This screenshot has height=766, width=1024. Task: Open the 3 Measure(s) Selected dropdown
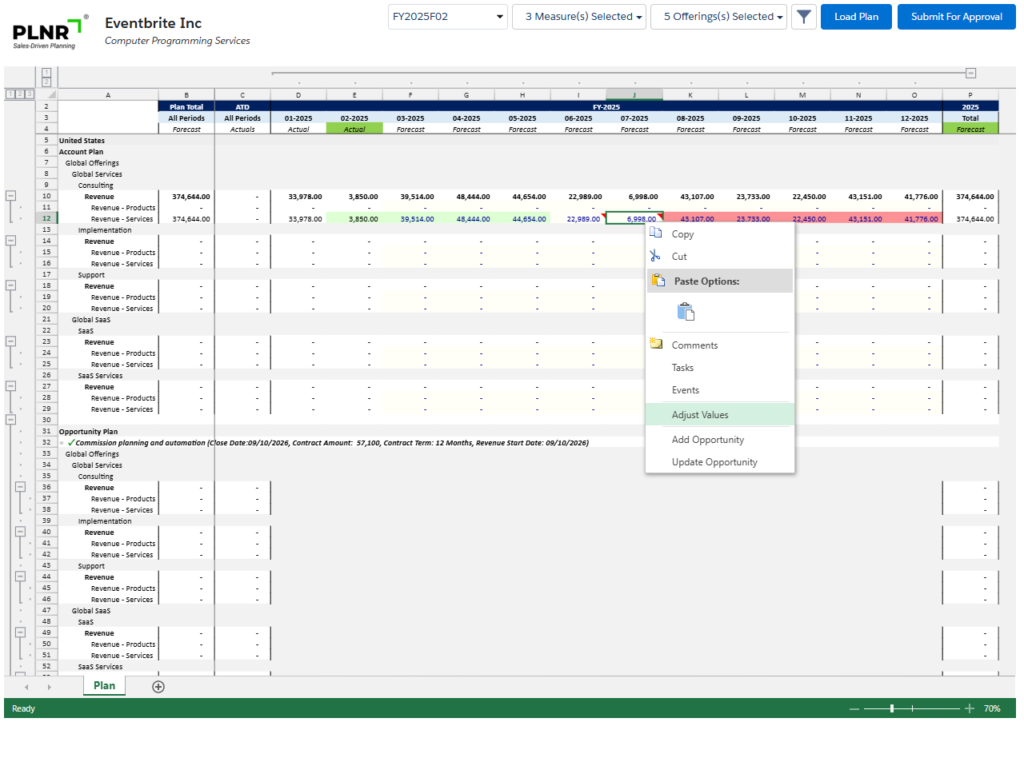click(x=579, y=17)
